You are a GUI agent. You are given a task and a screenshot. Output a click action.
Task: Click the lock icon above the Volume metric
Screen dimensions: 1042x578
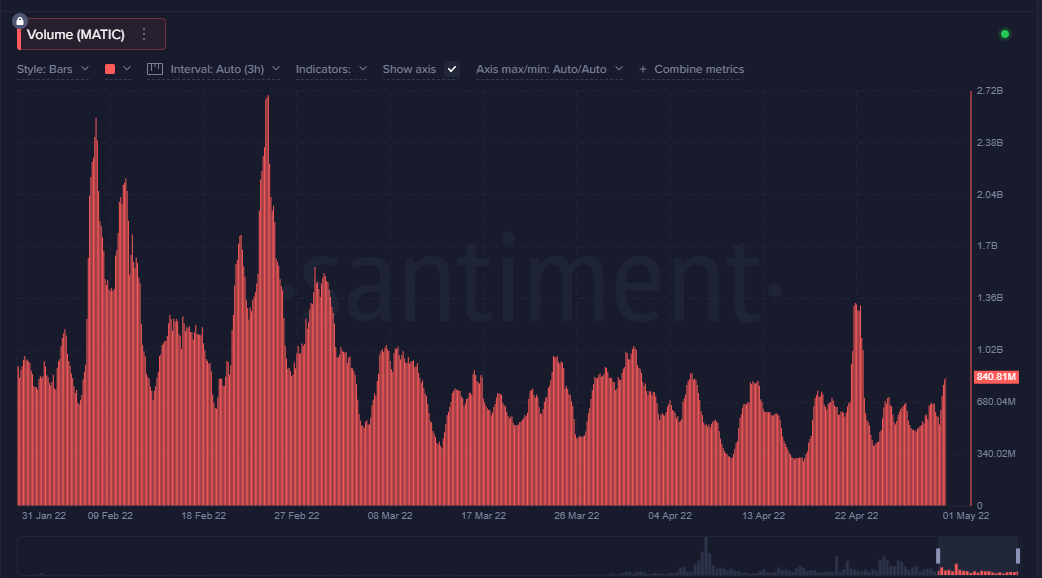click(x=20, y=21)
